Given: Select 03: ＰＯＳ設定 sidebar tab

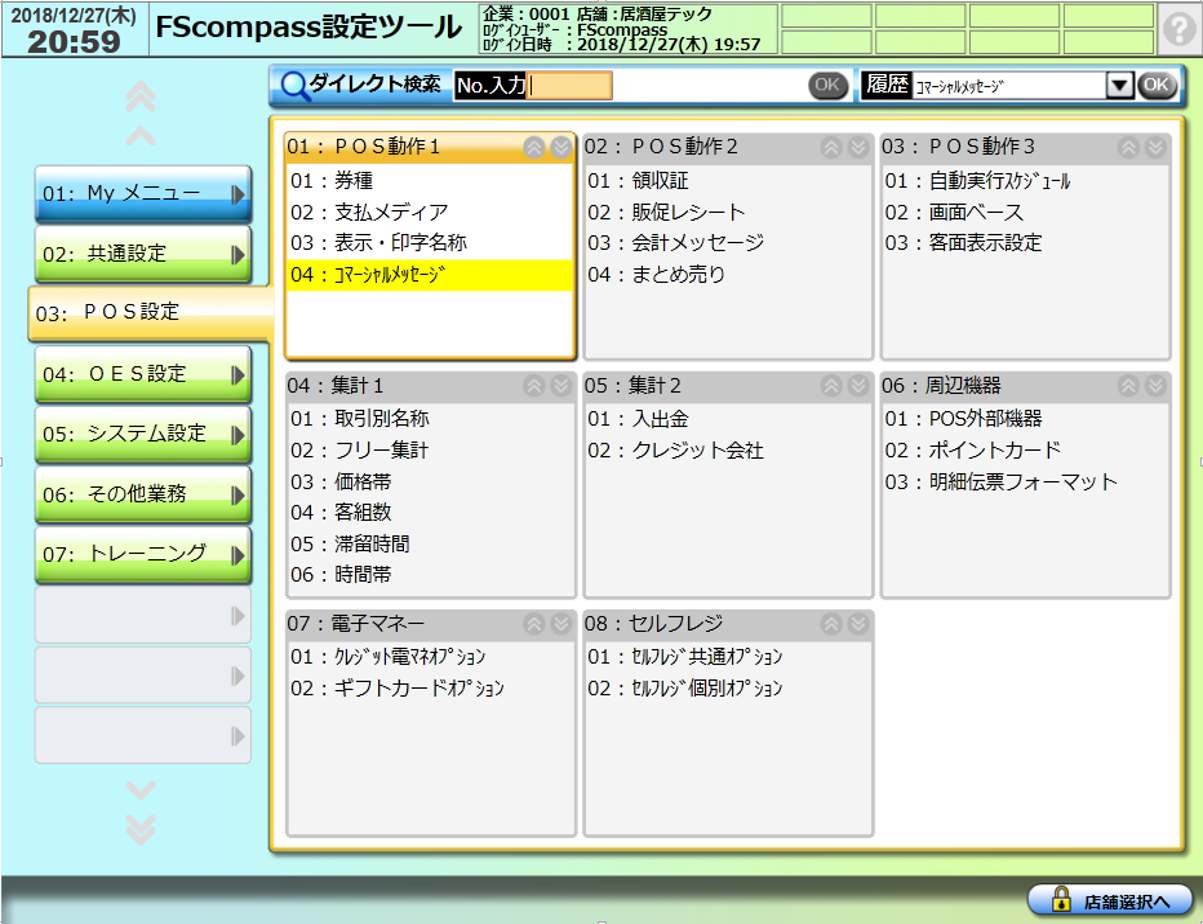Looking at the screenshot, I should pyautogui.click(x=150, y=312).
